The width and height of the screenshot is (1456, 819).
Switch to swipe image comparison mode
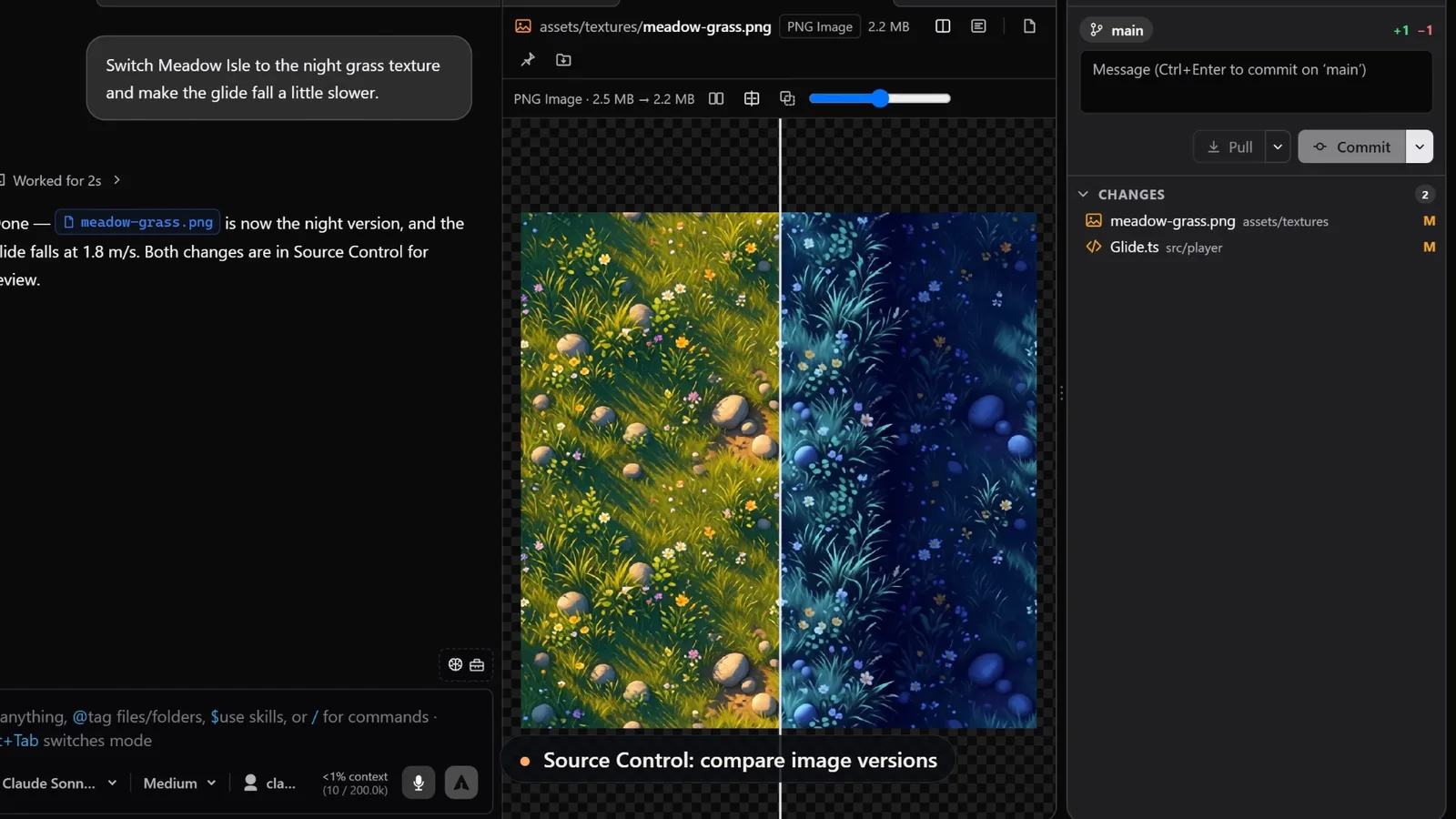coord(752,98)
